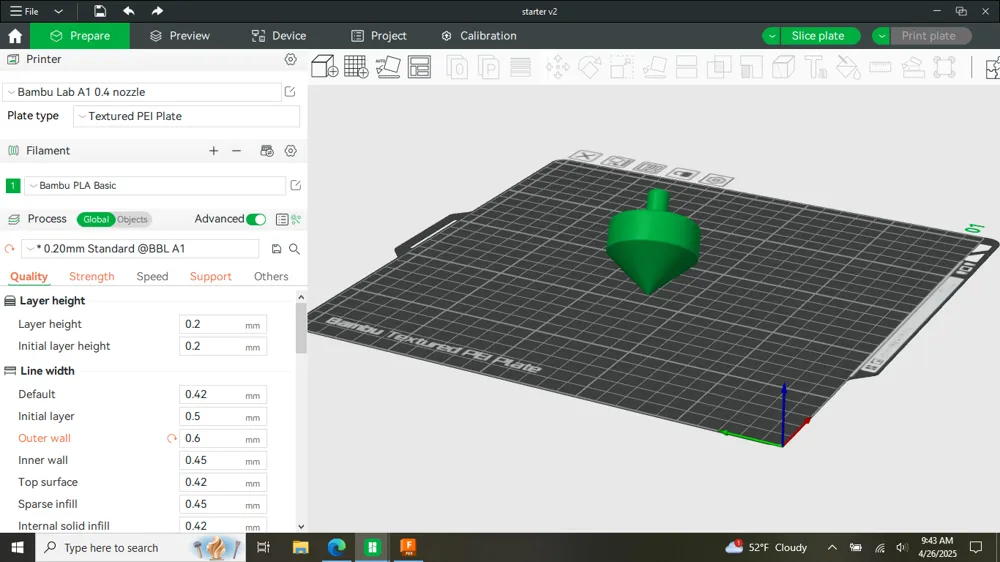Reset Outer wall line width value

[172, 438]
